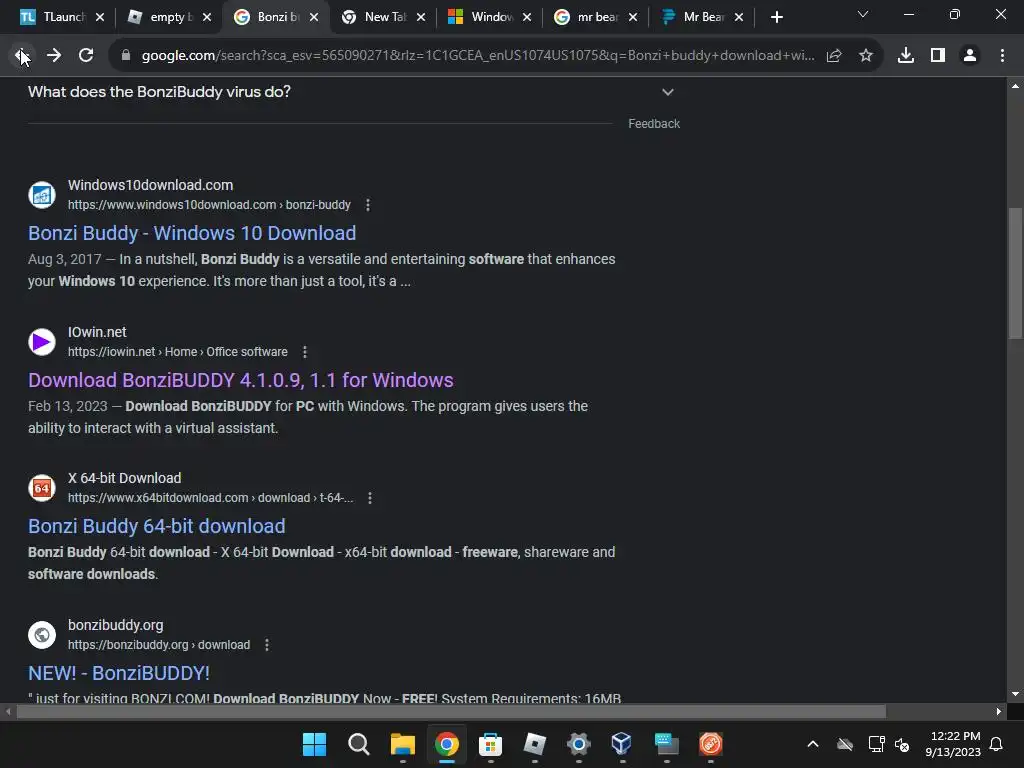1024x768 pixels.
Task: Open VirtualBox cube icon in taskbar
Action: tap(622, 744)
